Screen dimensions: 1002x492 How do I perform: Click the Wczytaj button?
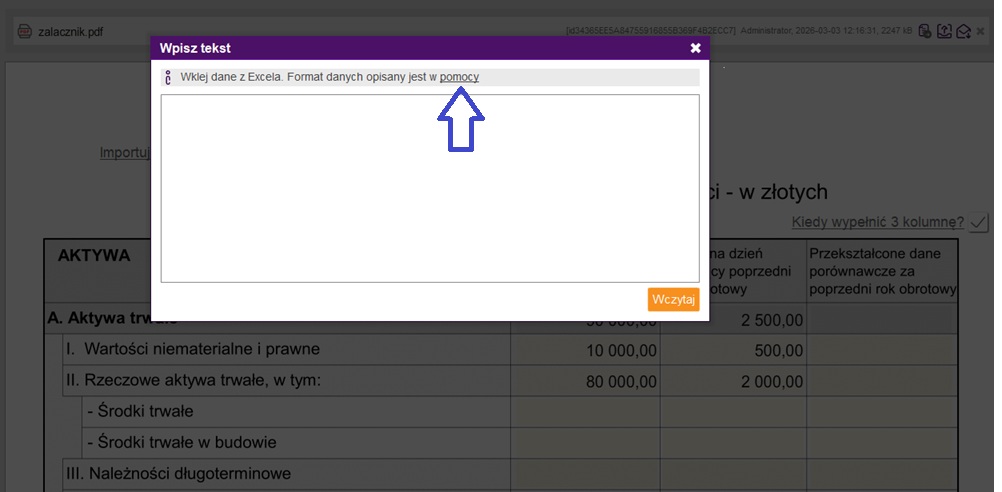(673, 300)
